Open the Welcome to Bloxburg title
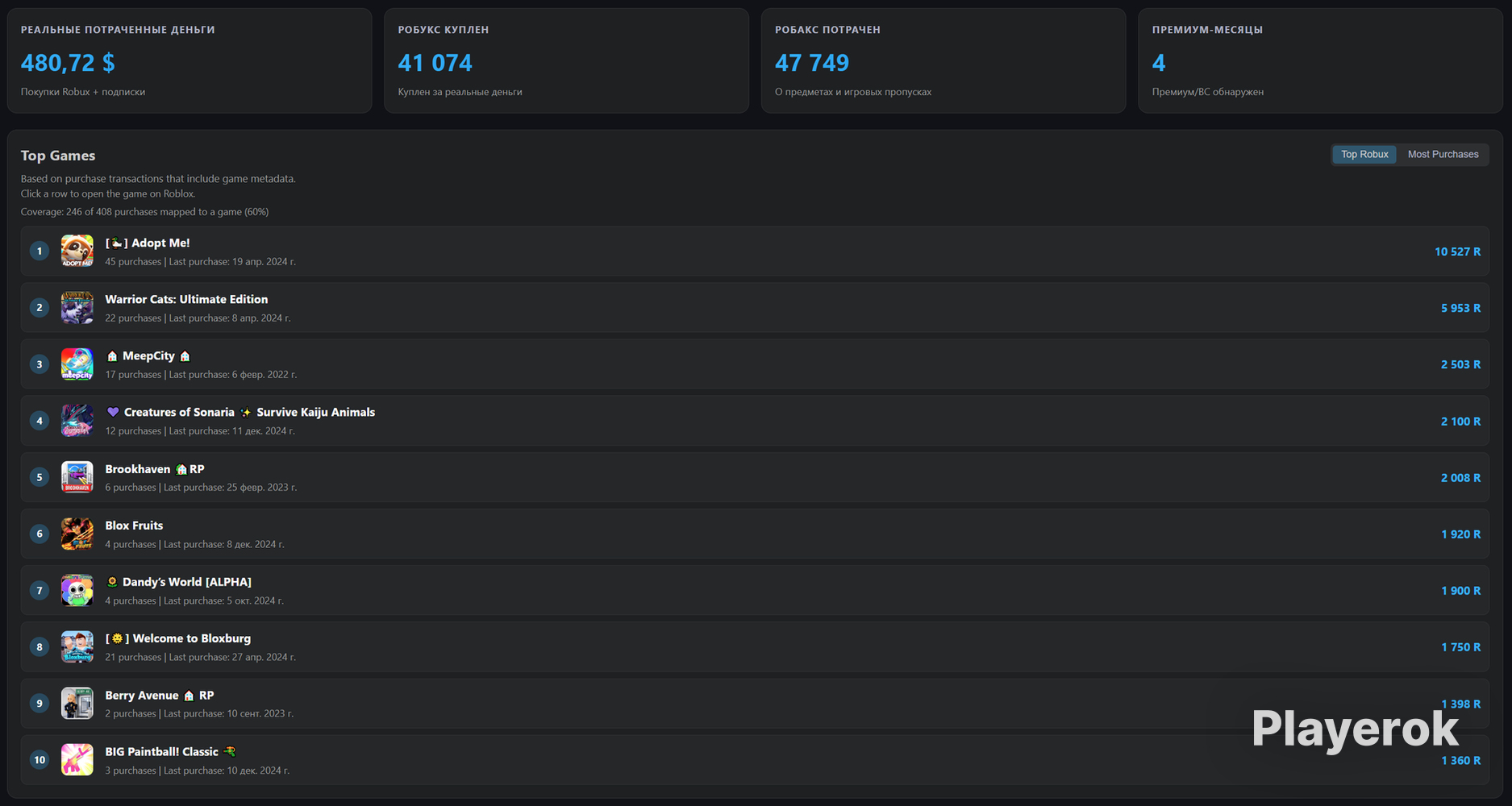Screen dimensions: 1512x806 pos(178,638)
